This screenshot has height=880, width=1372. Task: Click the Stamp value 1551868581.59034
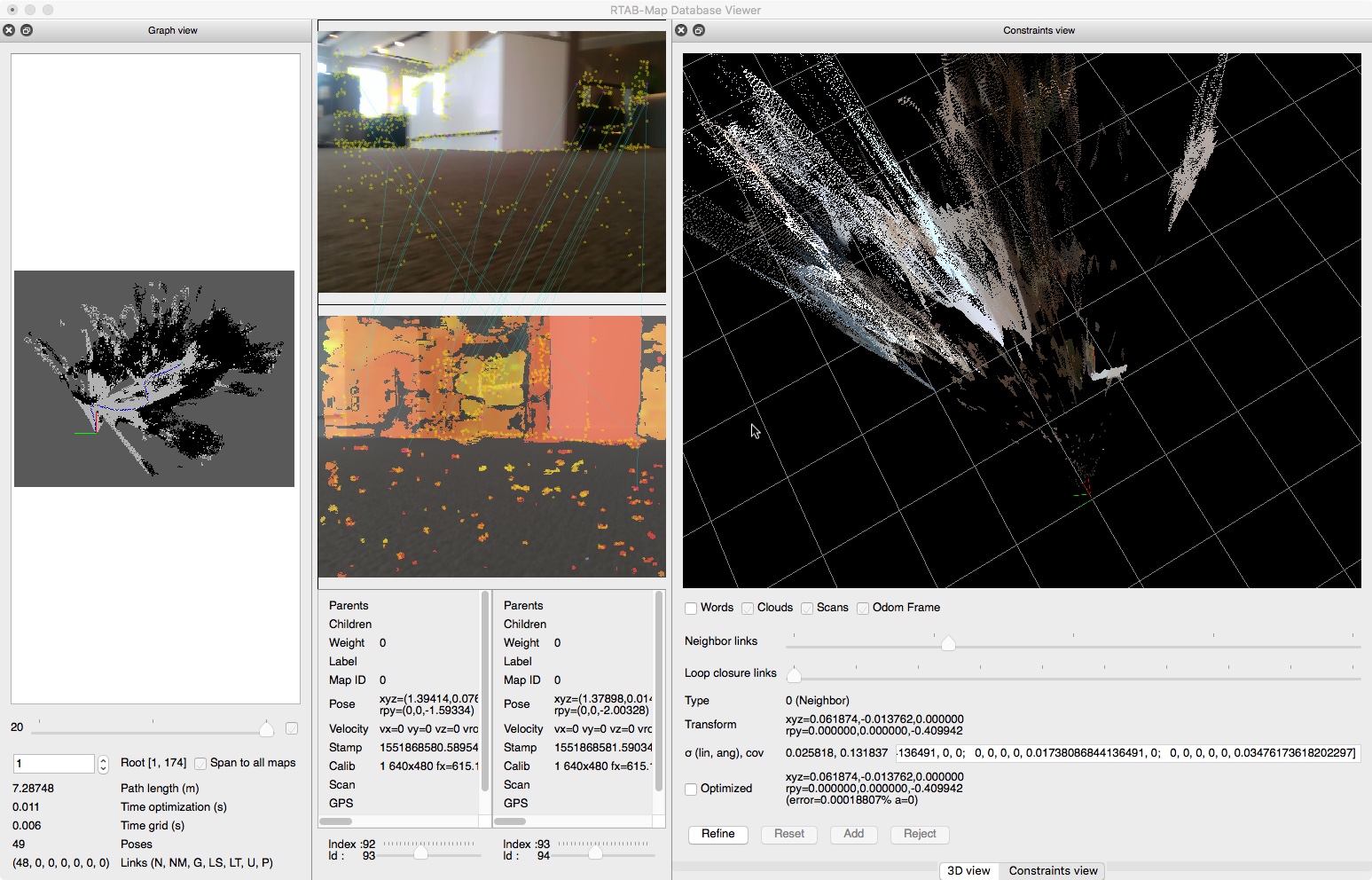click(603, 748)
